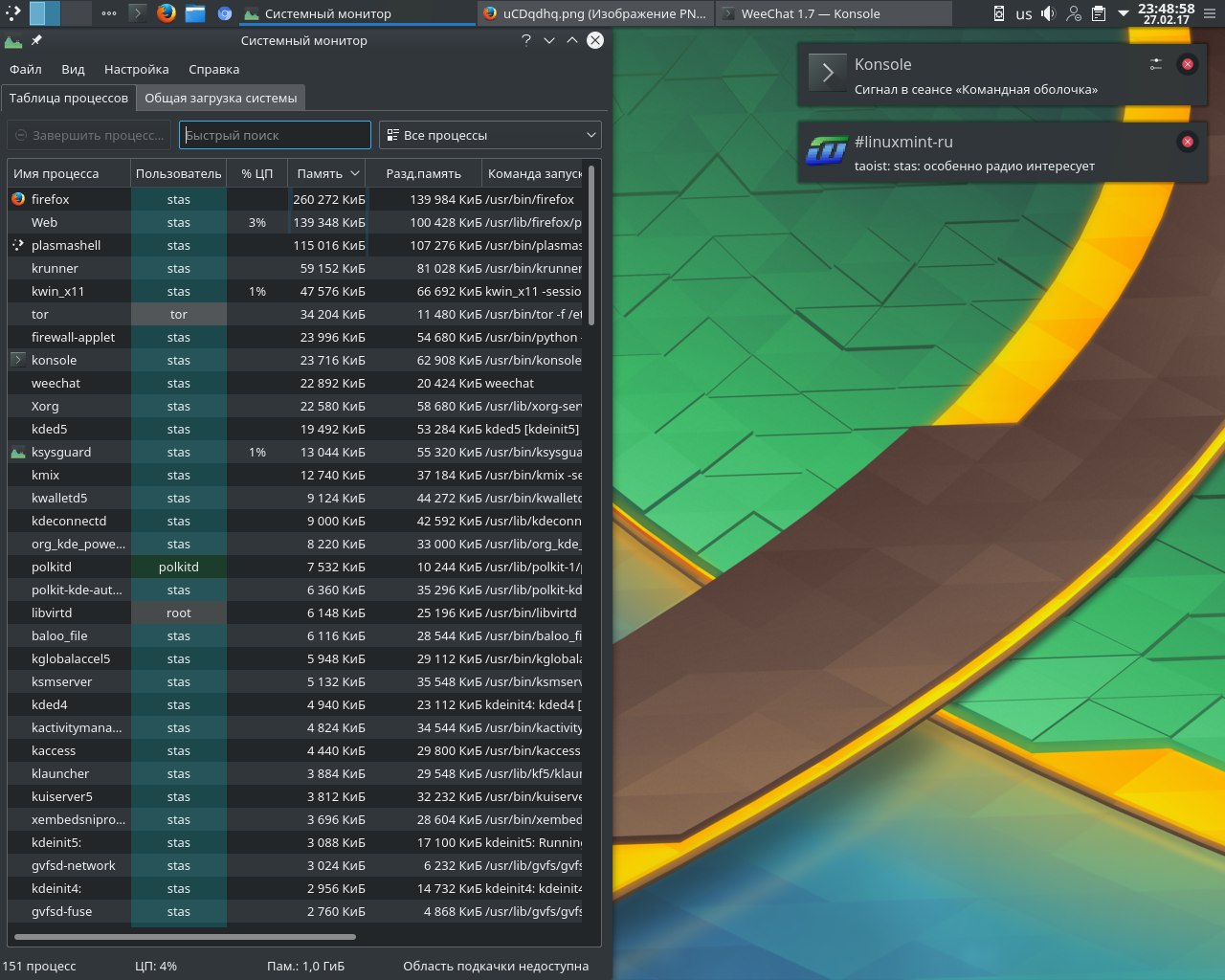Sort by the % ЦП column header

pyautogui.click(x=256, y=173)
